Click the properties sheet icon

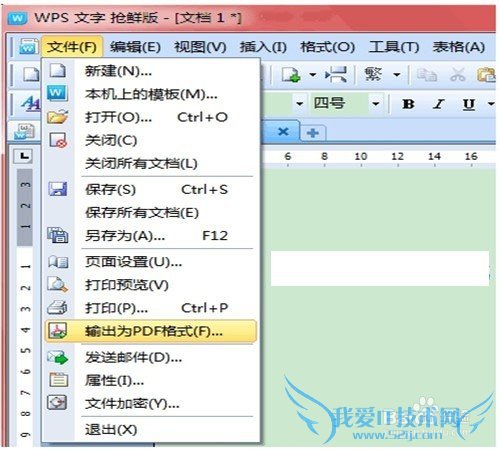(58, 380)
